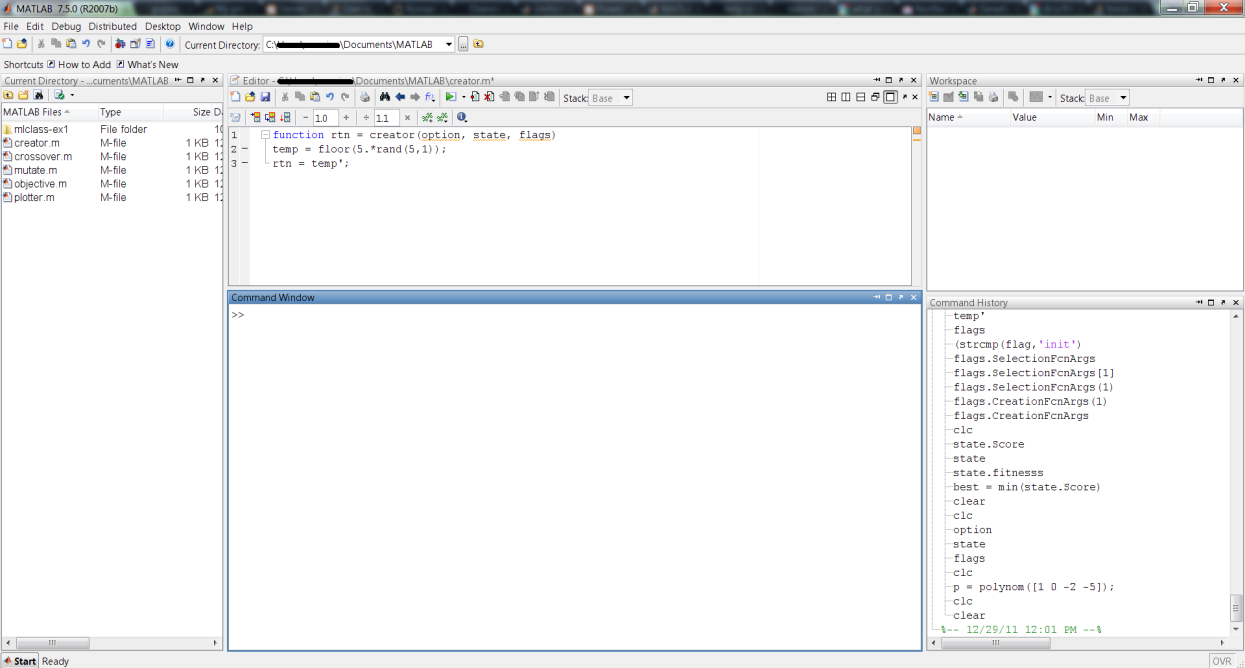This screenshot has width=1245, height=668.
Task: Toggle breakpoint on editor line 3
Action: [x=245, y=163]
